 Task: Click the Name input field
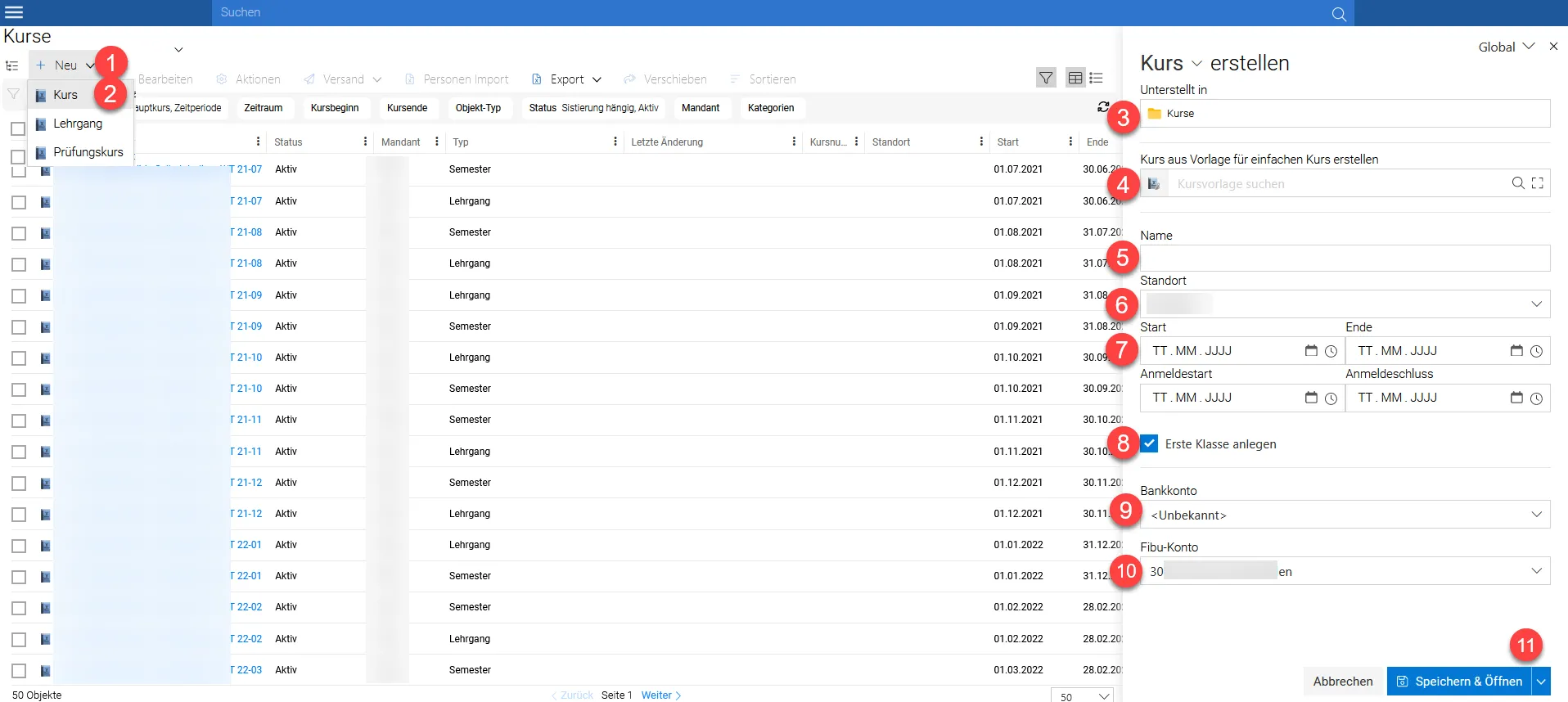tap(1345, 259)
